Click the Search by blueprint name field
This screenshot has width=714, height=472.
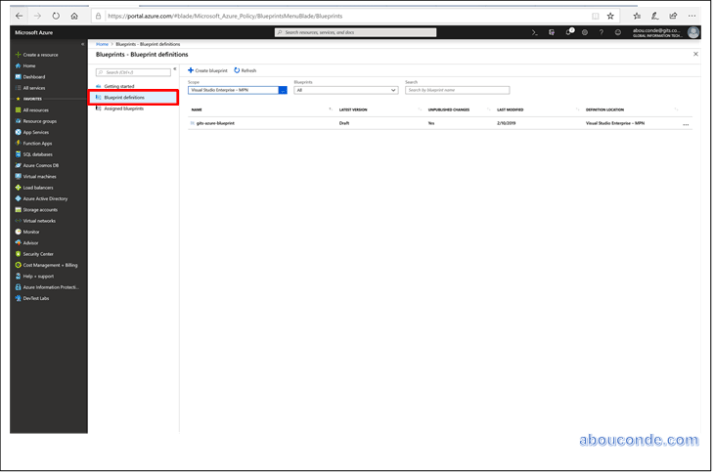coord(456,90)
